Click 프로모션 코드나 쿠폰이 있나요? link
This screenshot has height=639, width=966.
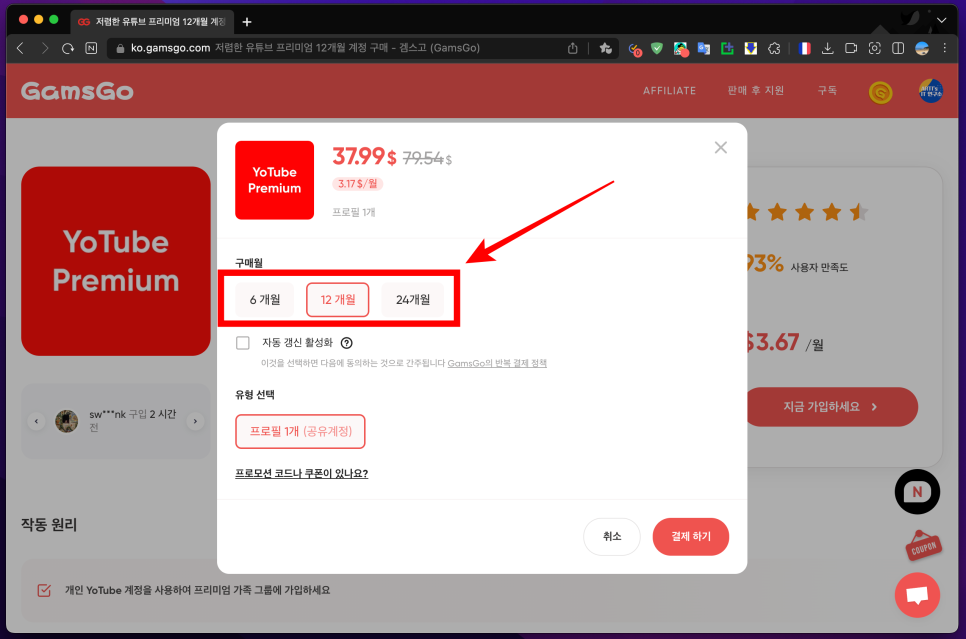point(301,473)
